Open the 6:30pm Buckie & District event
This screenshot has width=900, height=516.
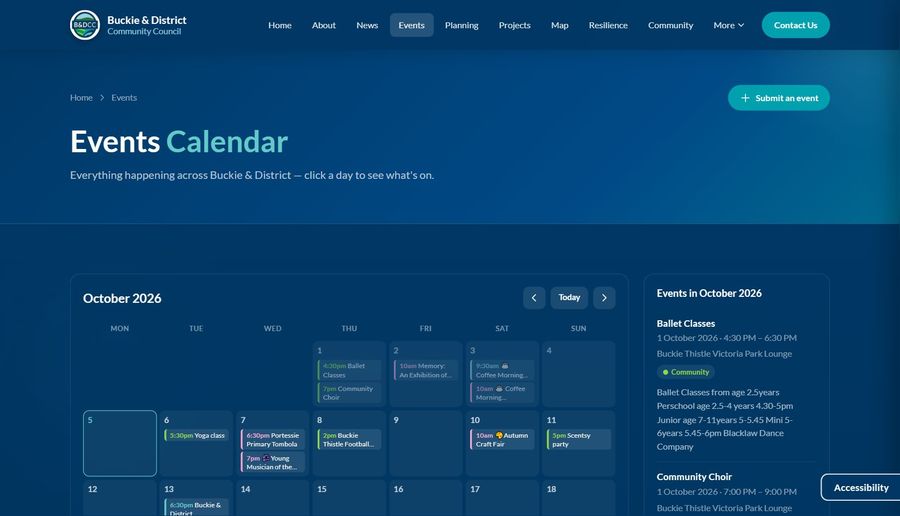pyautogui.click(x=196, y=507)
